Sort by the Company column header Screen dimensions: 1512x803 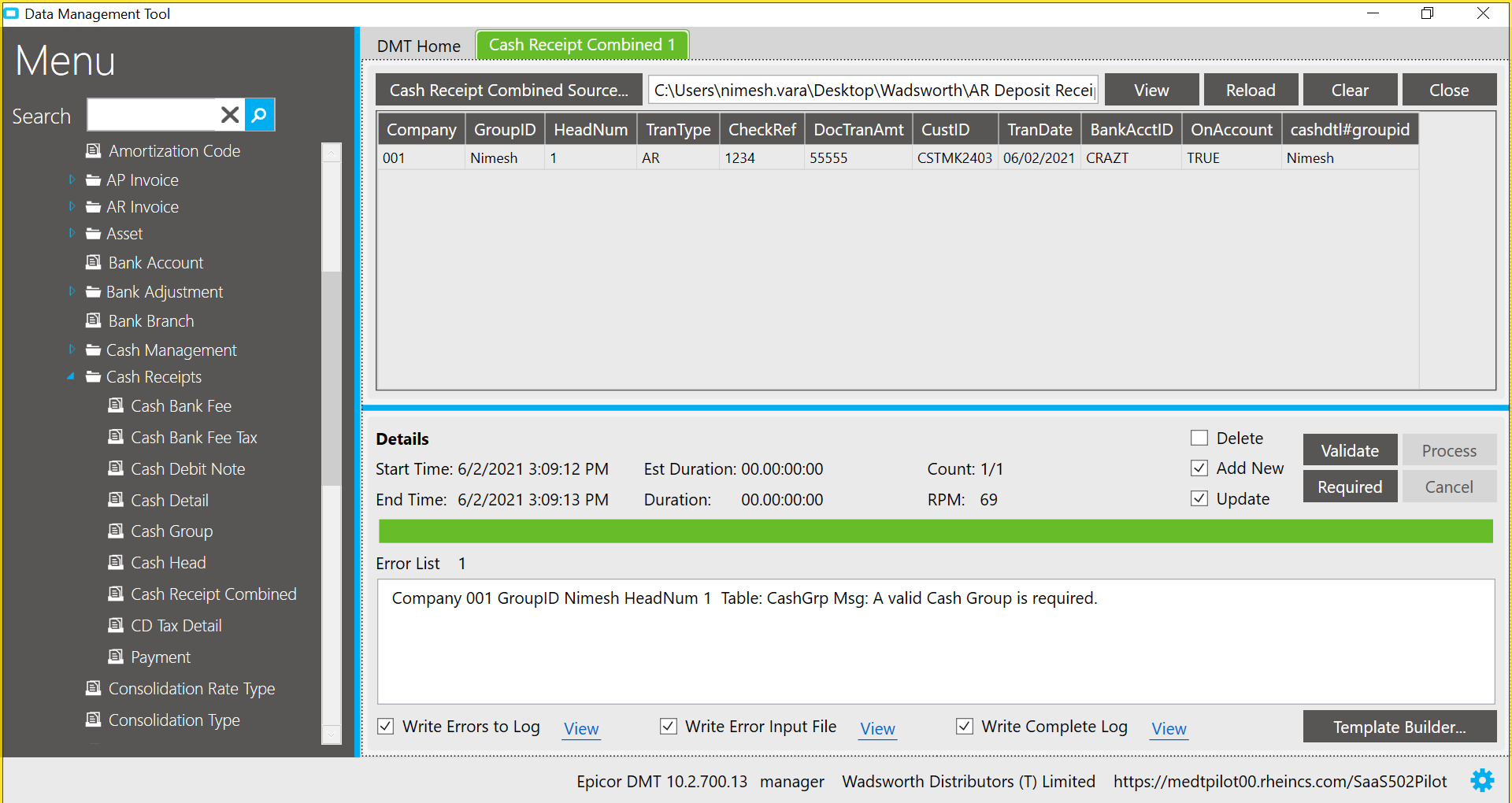[x=421, y=129]
